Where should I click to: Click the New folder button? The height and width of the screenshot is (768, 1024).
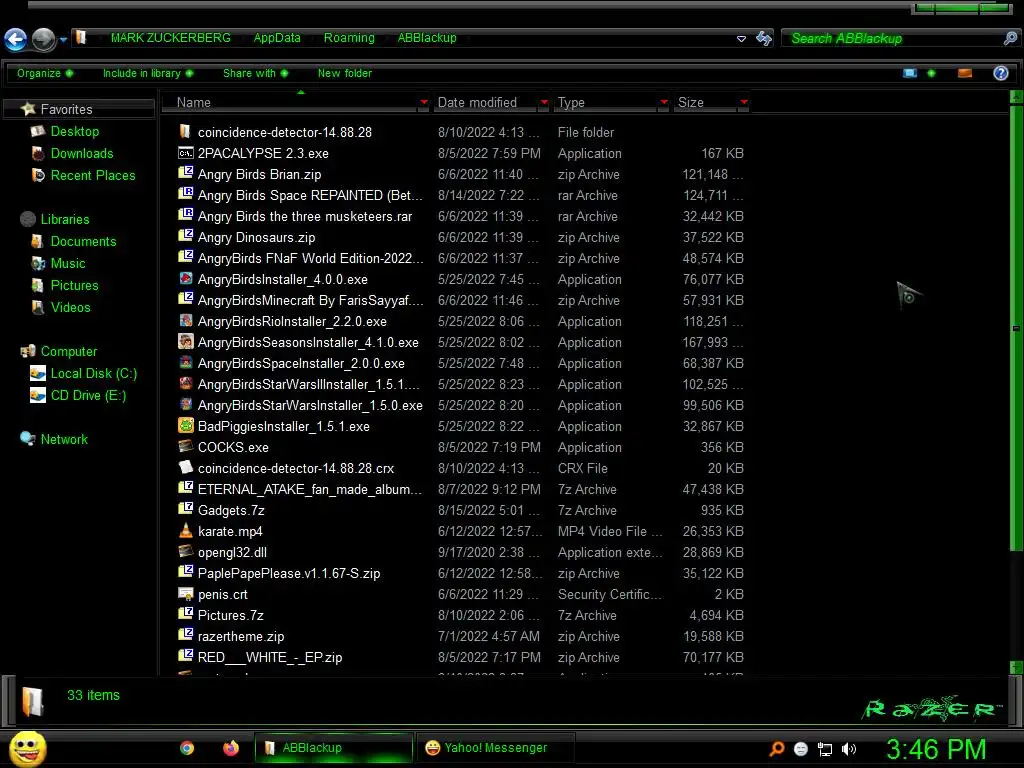[x=345, y=73]
